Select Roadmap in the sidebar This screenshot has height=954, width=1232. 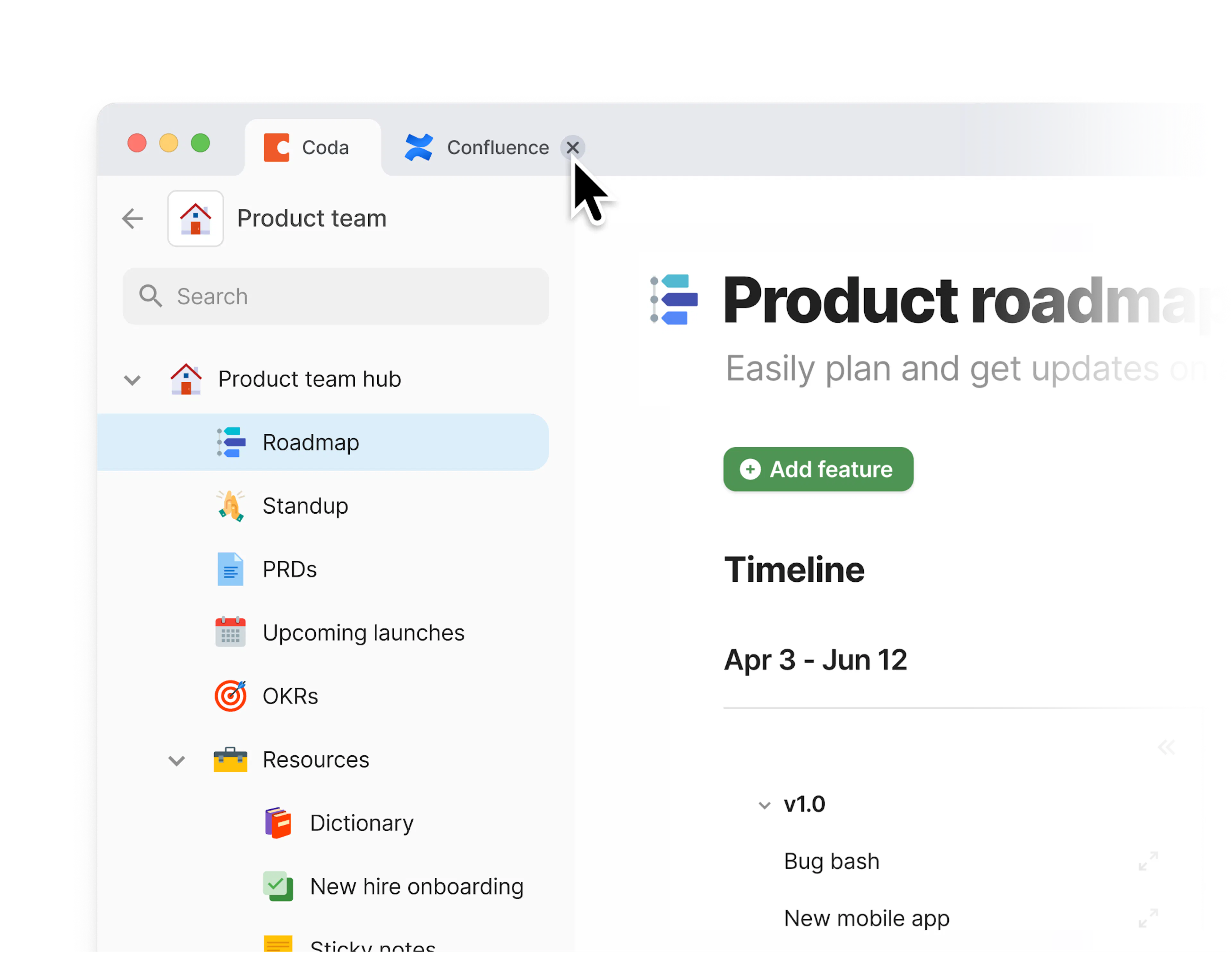pyautogui.click(x=323, y=442)
